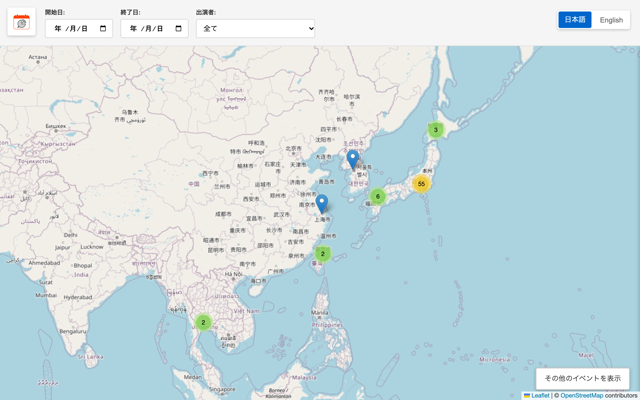Screen dimensions: 640x400
Task: Click the Việt Nam country label
Action: pos(246,311)
